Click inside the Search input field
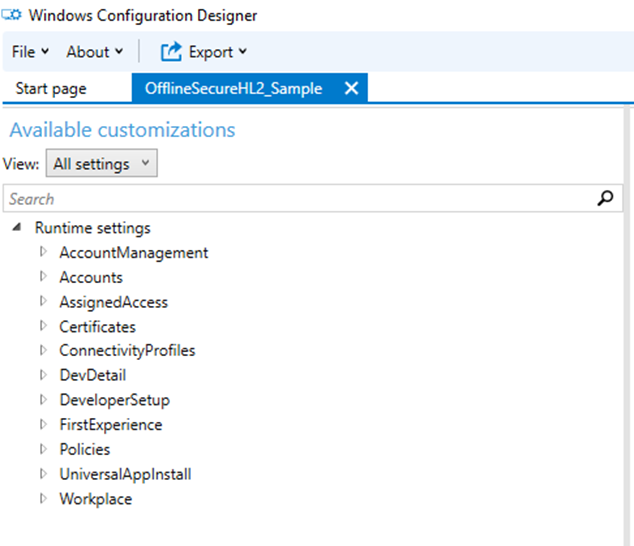The height and width of the screenshot is (546, 634). (x=300, y=199)
